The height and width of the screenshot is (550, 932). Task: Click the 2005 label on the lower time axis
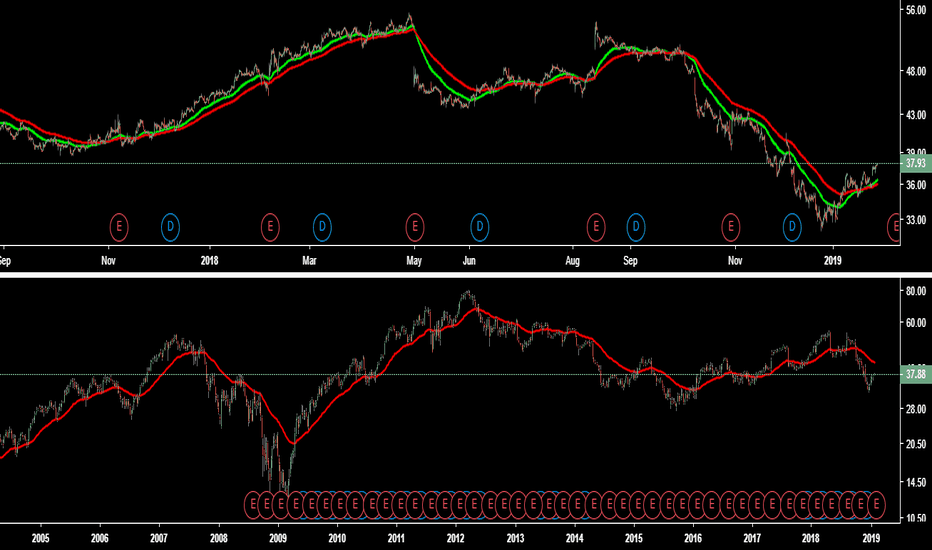40,538
